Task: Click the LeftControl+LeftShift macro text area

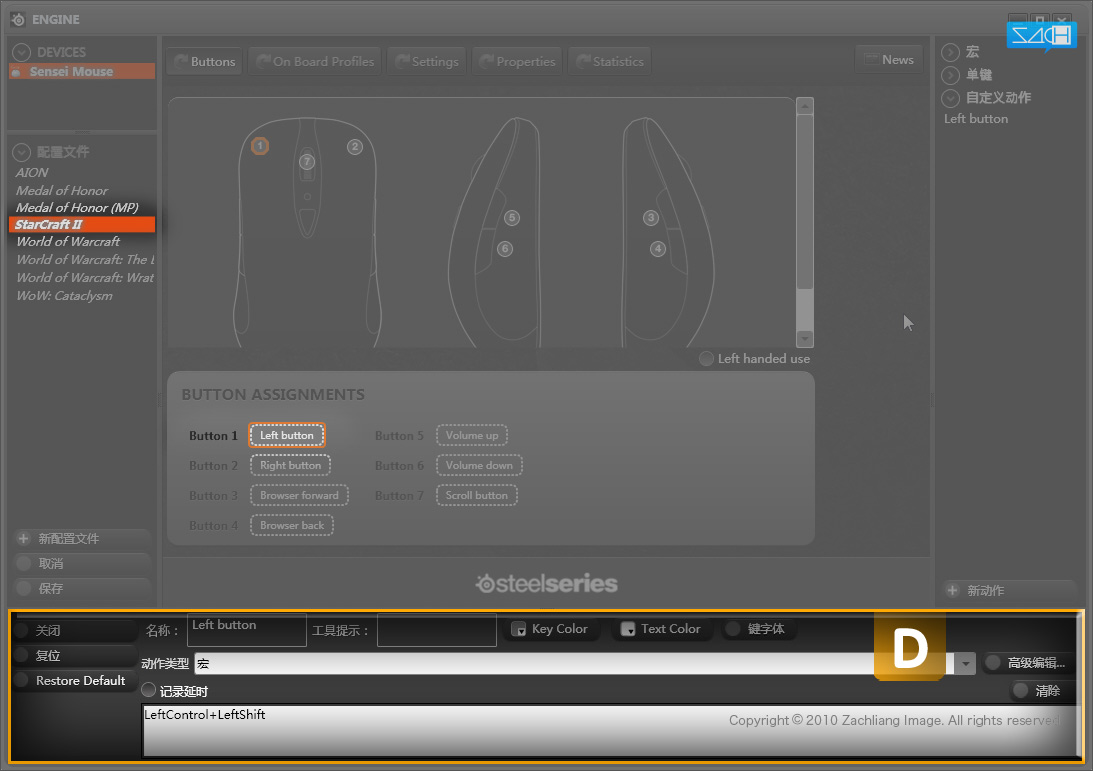Action: point(610,731)
